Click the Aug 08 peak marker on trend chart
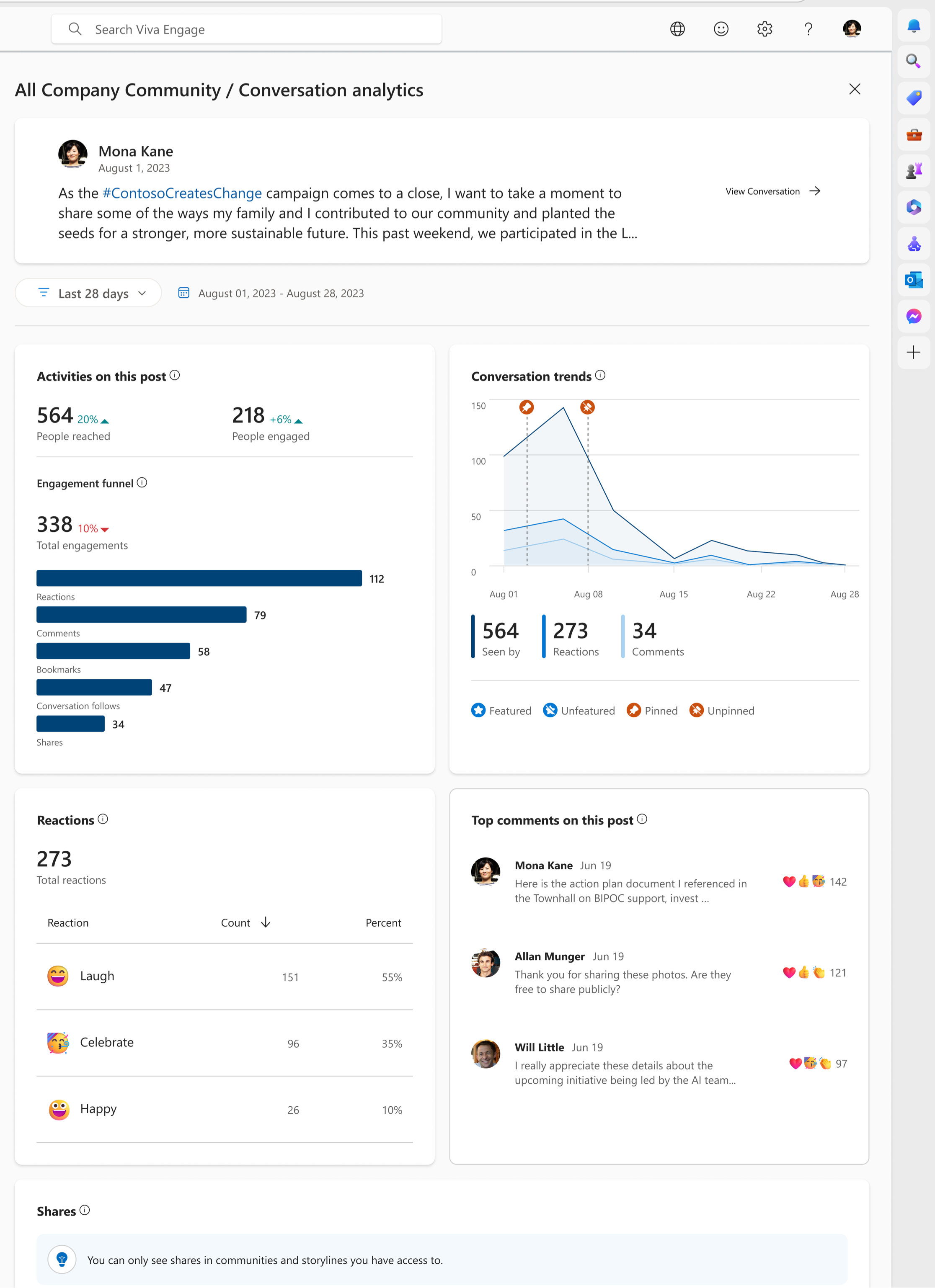This screenshot has width=935, height=1288. point(588,407)
